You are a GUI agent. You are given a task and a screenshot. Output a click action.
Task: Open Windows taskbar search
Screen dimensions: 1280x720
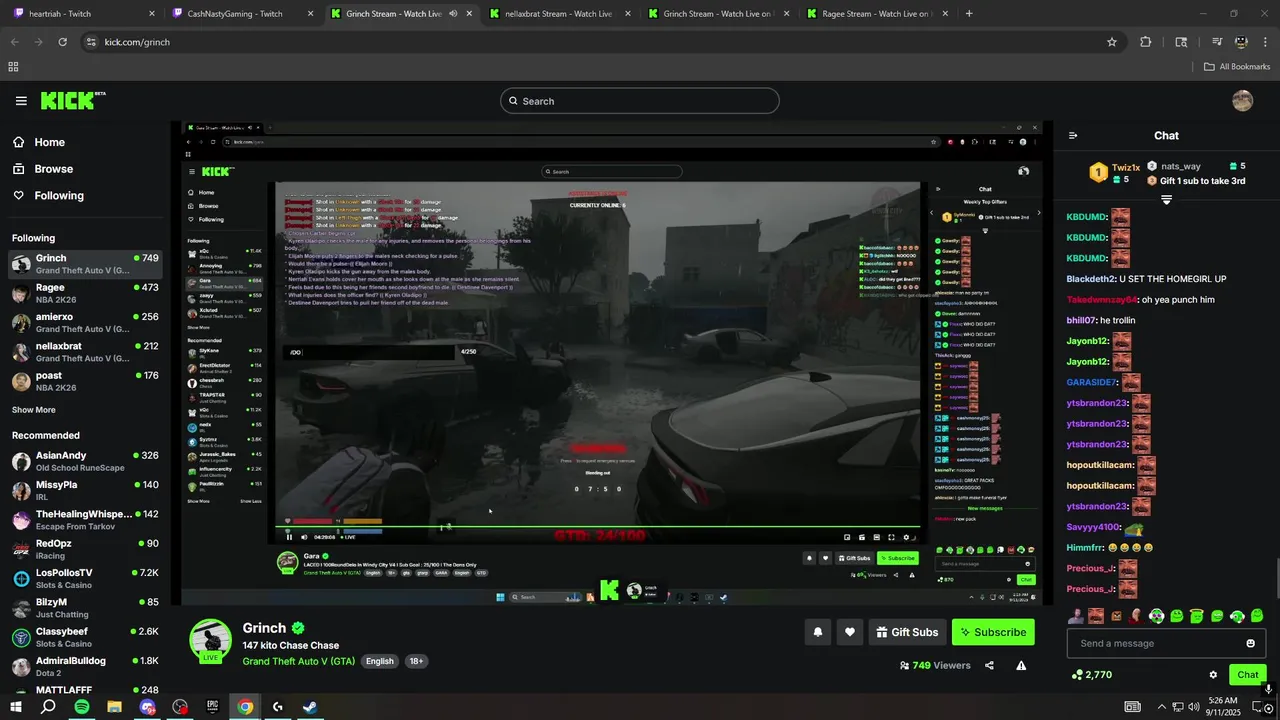click(48, 707)
